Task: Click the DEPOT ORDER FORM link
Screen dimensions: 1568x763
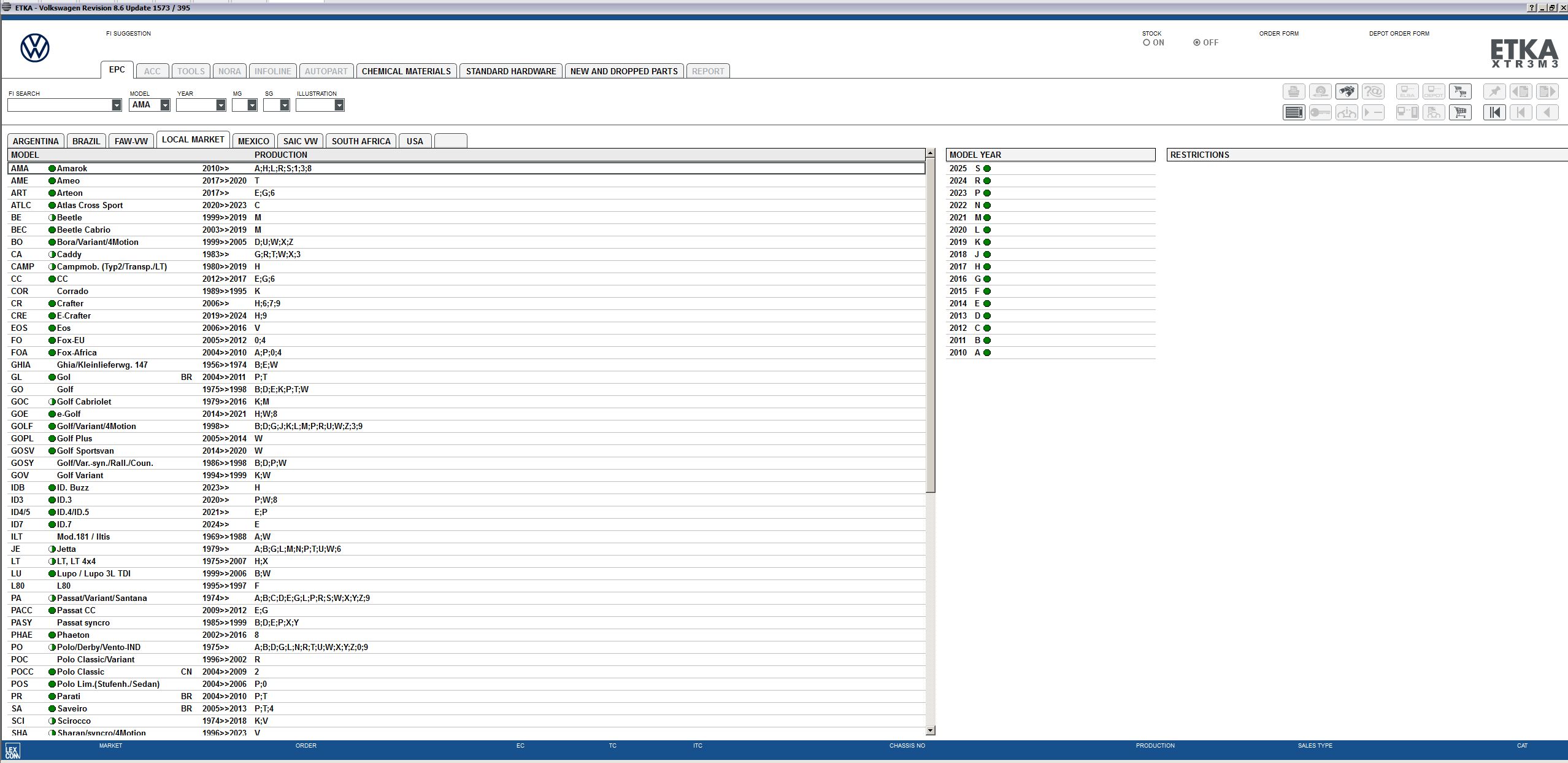Action: [1399, 34]
